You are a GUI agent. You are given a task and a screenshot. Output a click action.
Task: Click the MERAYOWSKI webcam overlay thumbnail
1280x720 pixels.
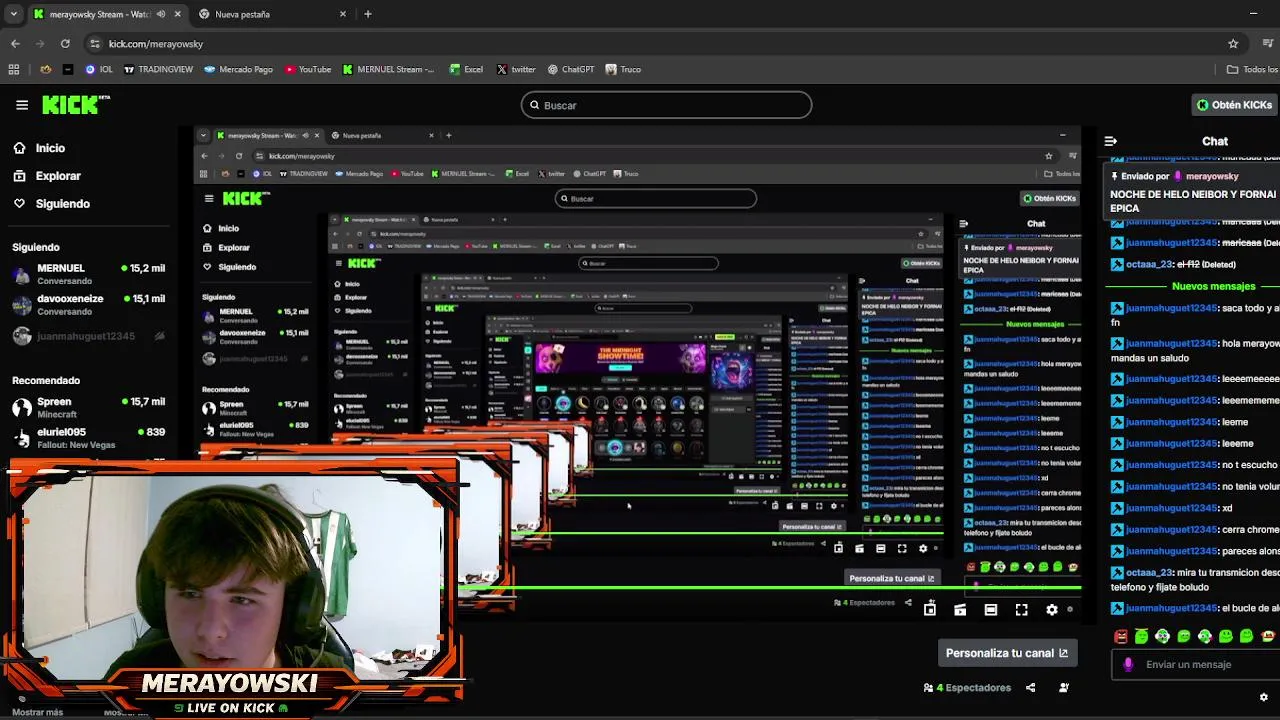click(232, 588)
